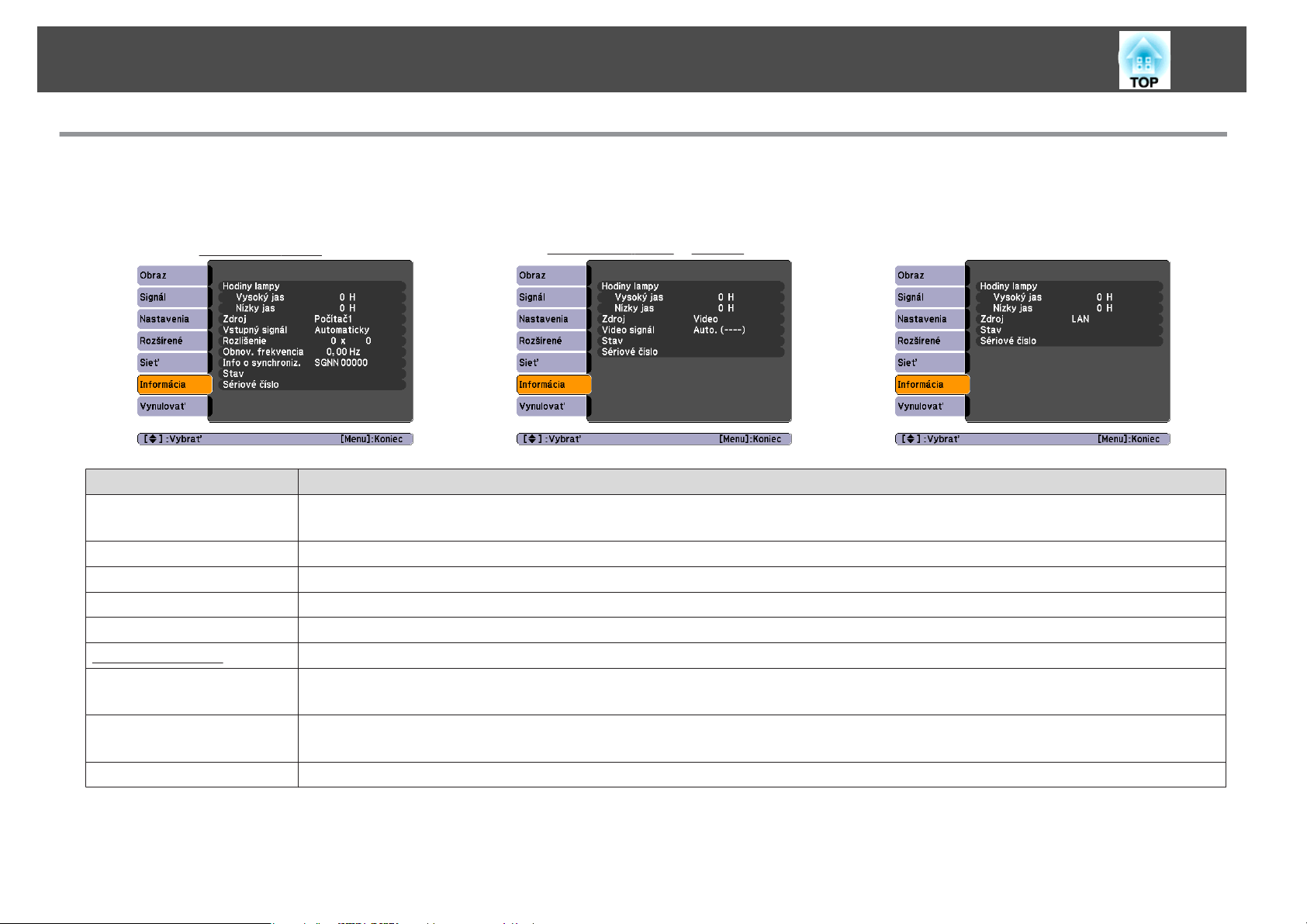Click 'Info o synchroniz.' row showing SGNN 00000
Viewport: 1307px width, 924px height.
(311, 362)
